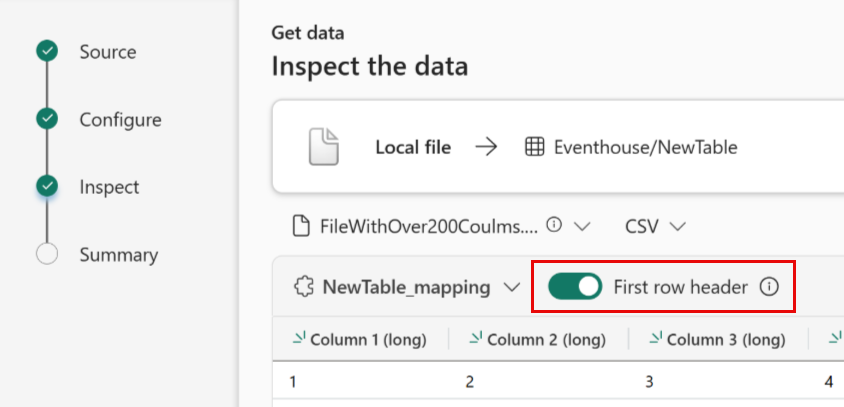844x407 pixels.
Task: Click the info icon beside First row header
Action: pyautogui.click(x=769, y=287)
